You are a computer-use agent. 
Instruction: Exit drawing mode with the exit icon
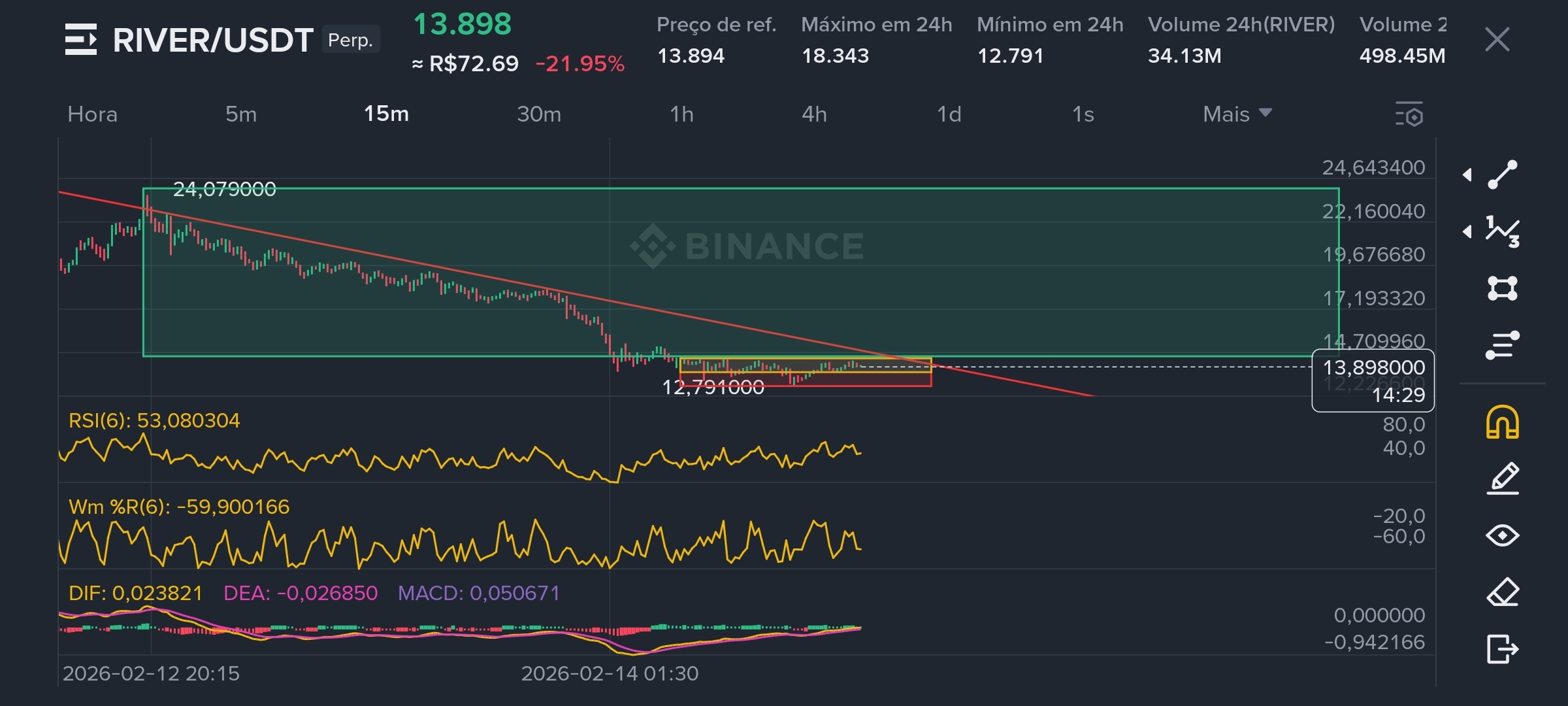coord(1502,649)
